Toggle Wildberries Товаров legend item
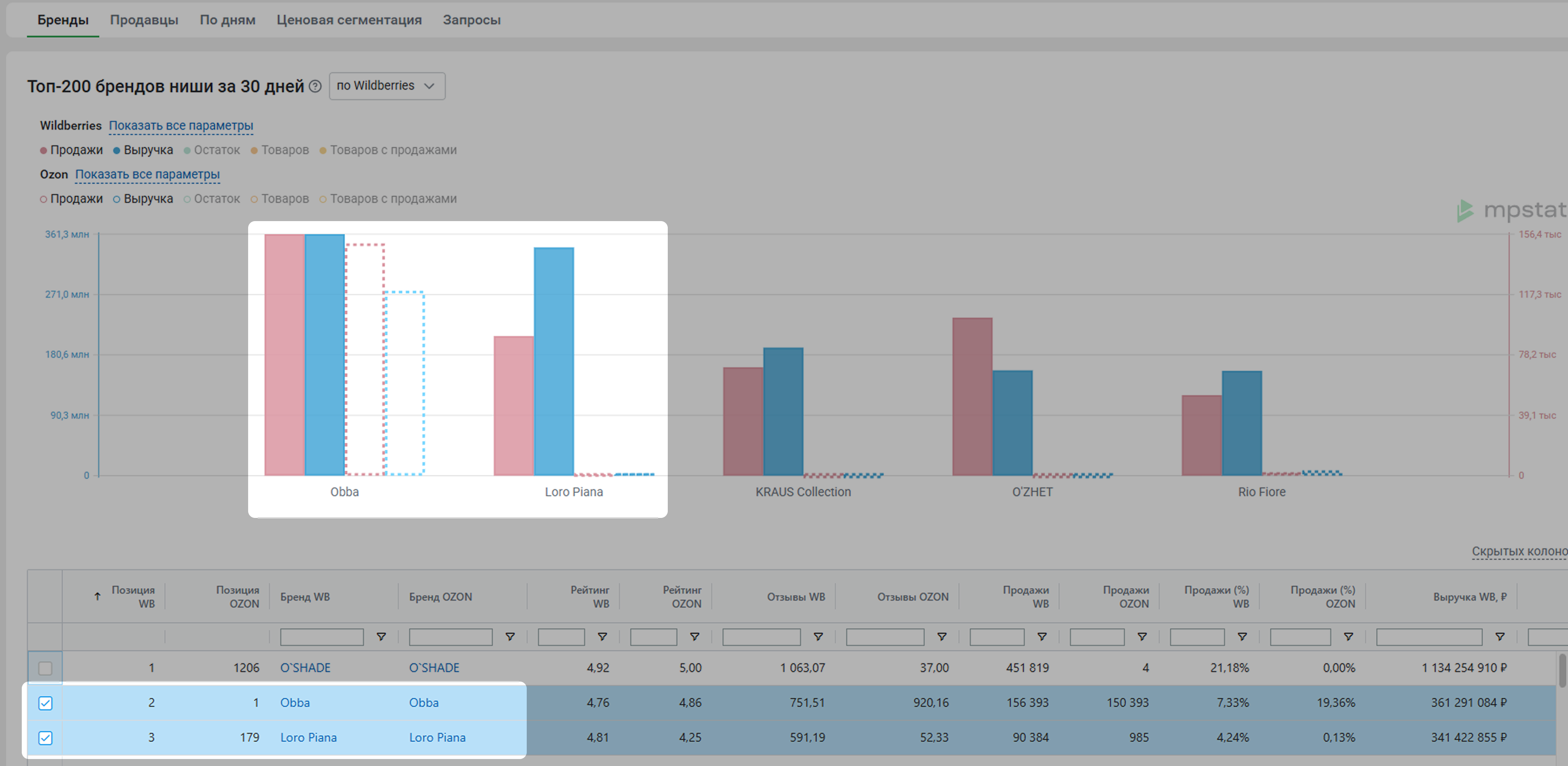1568x766 pixels. [280, 150]
